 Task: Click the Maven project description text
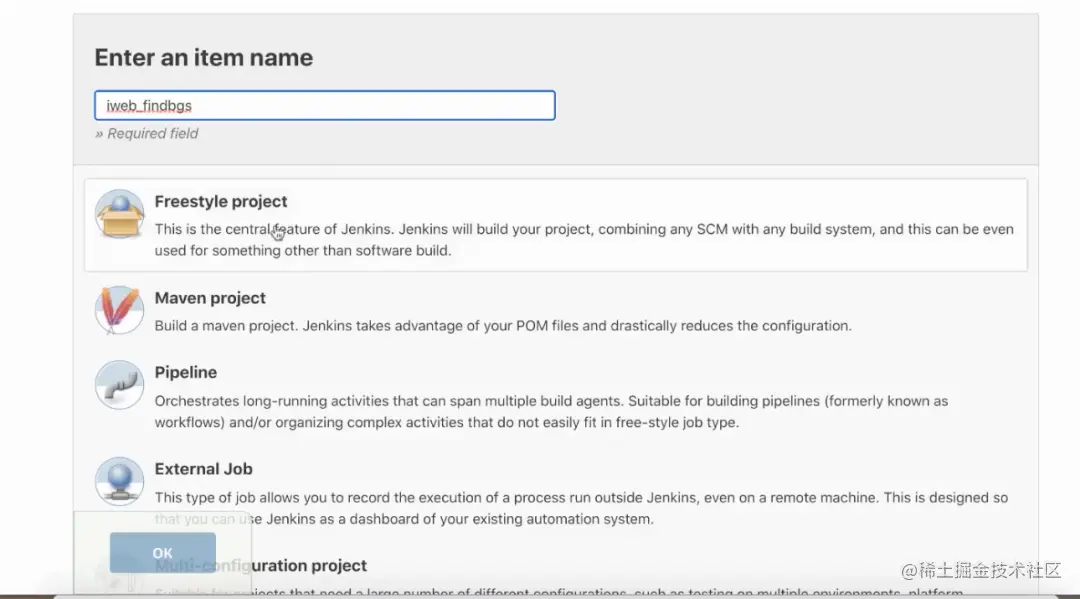click(x=503, y=325)
